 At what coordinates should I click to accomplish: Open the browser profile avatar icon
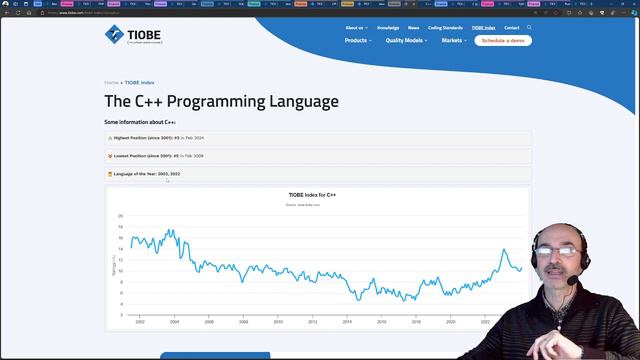pos(5,4)
